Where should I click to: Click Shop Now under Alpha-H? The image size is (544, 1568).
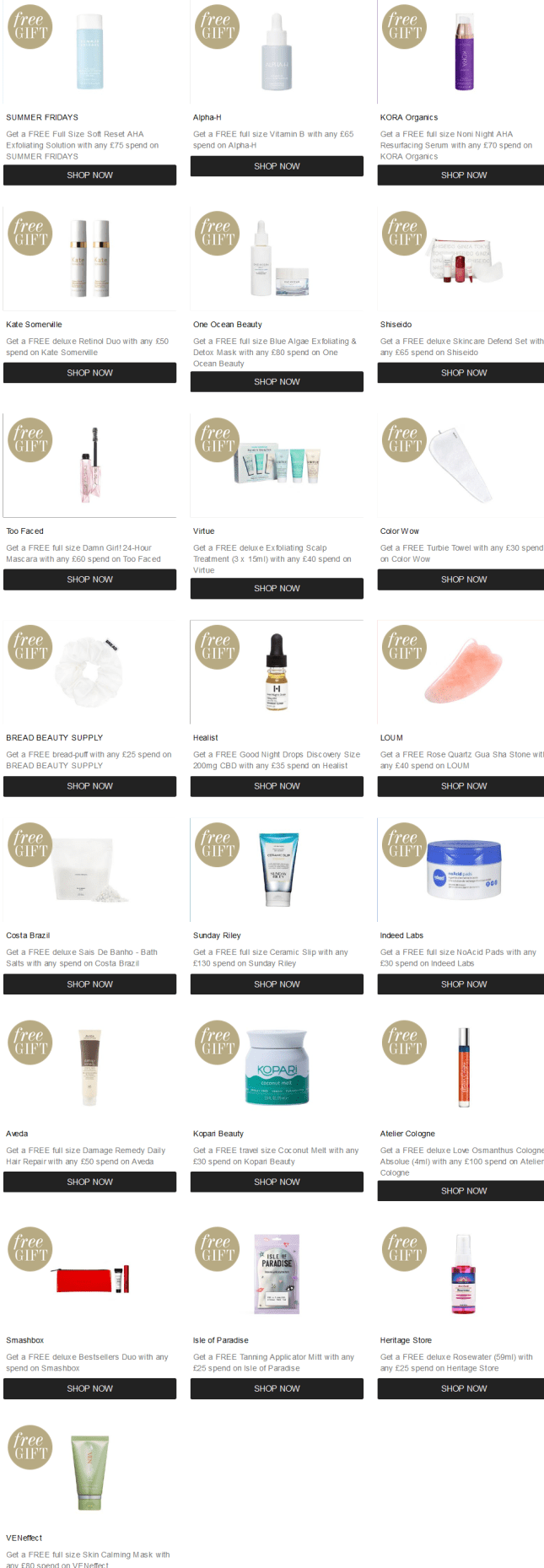pos(277,166)
